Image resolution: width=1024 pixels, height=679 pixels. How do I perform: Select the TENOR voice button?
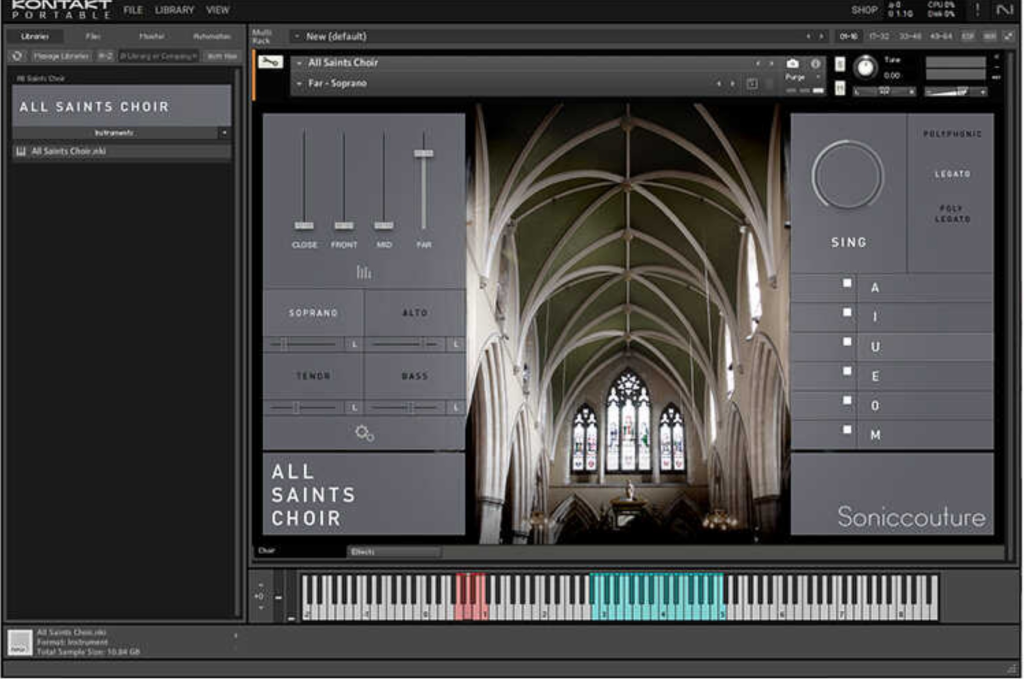tap(313, 376)
